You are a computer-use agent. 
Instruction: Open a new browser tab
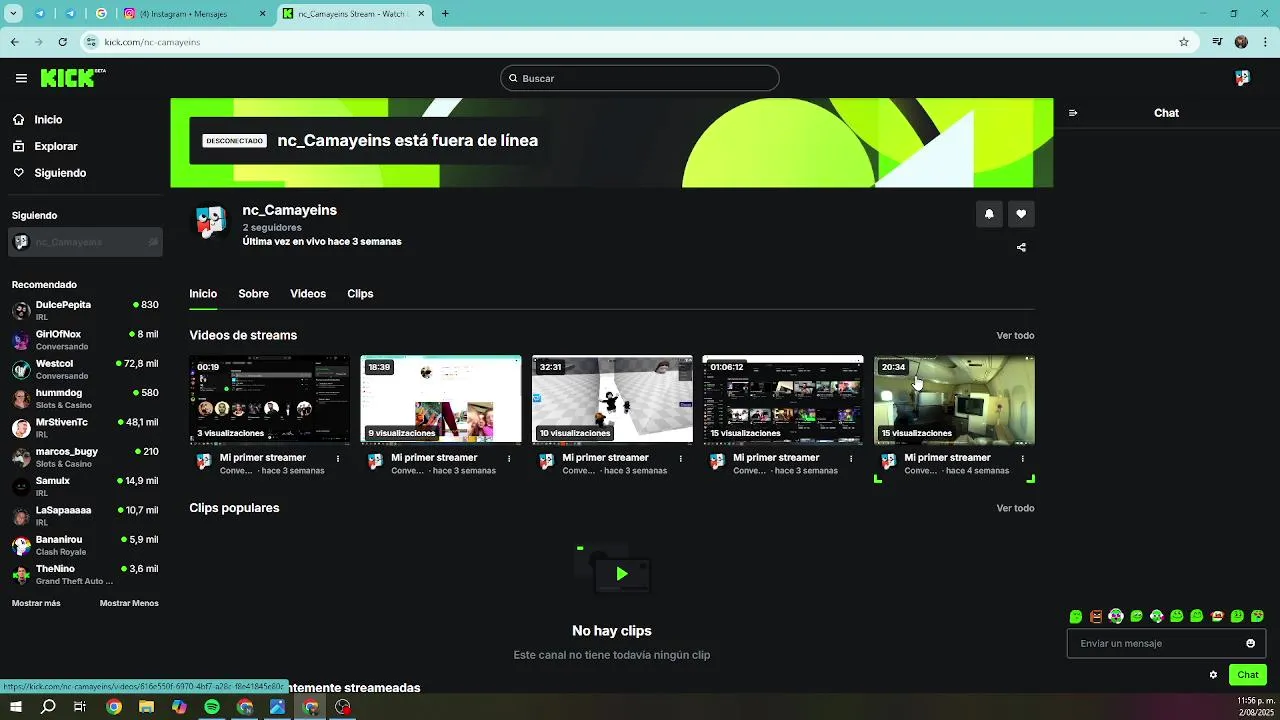(445, 14)
